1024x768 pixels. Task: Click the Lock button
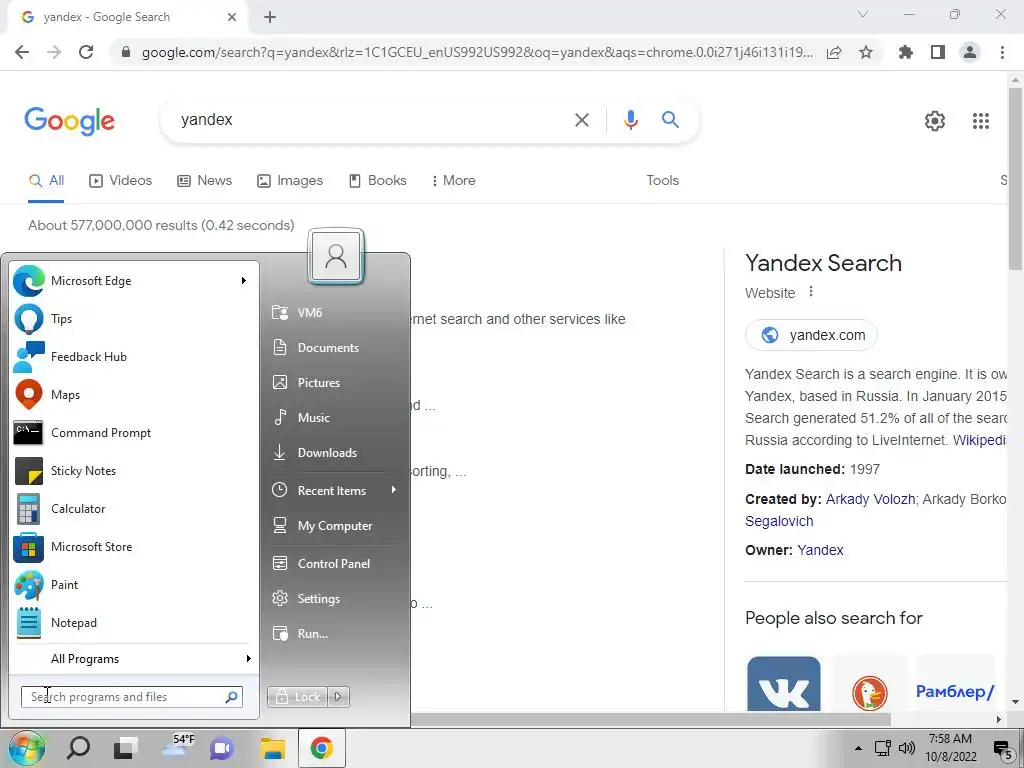pos(298,697)
